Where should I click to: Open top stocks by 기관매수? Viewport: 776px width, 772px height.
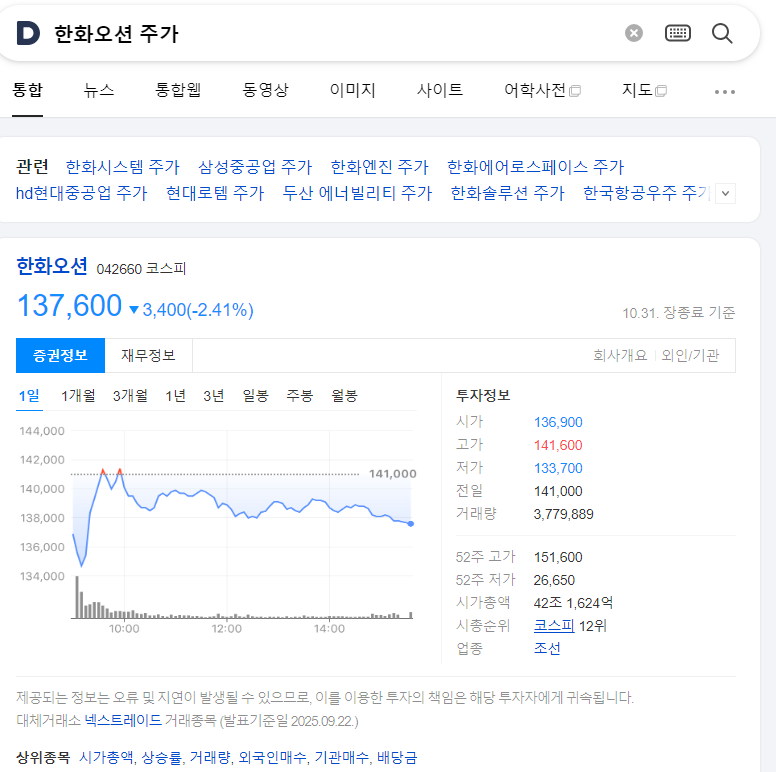tap(342, 757)
